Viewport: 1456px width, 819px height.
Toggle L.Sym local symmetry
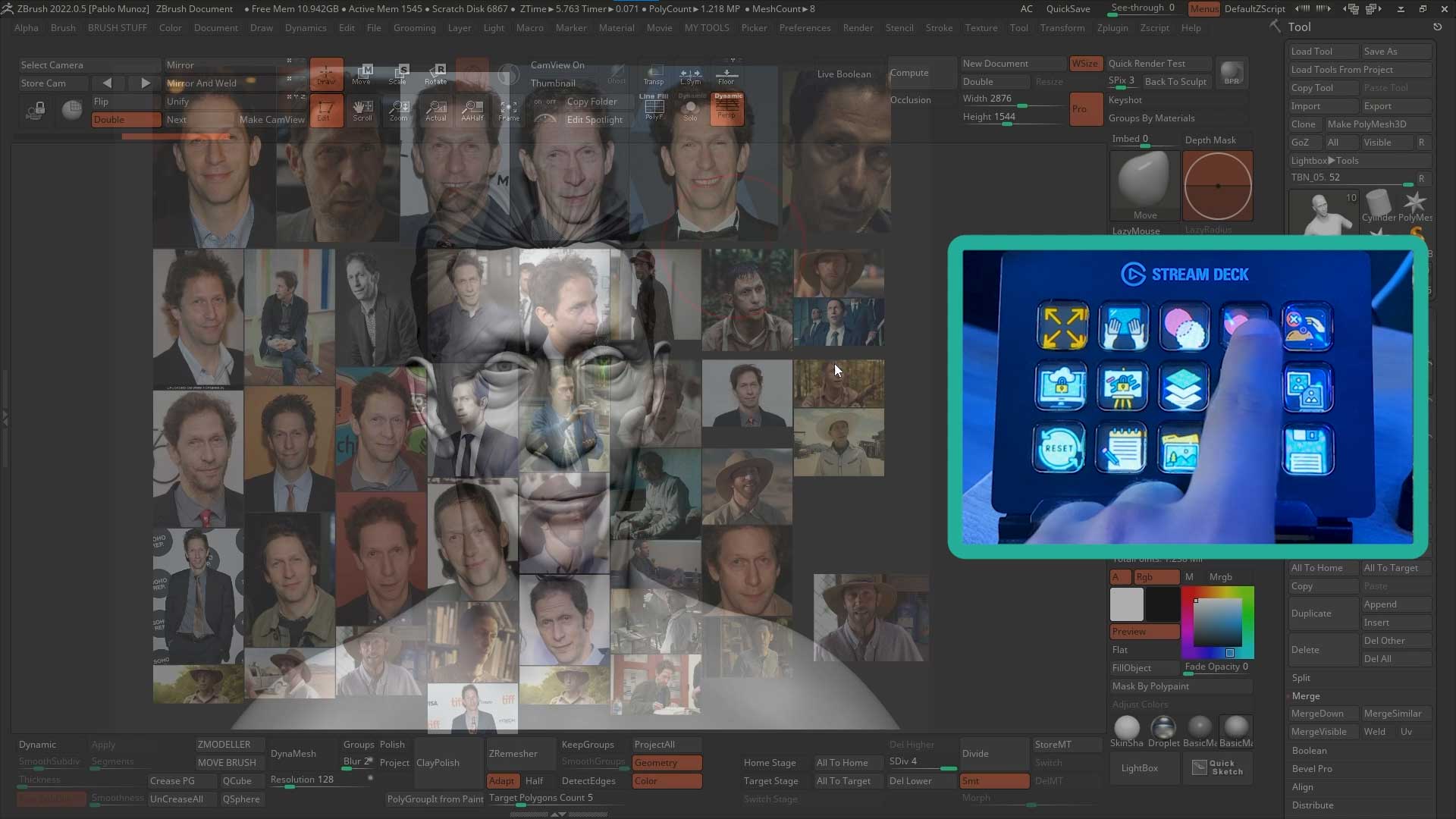click(x=690, y=74)
